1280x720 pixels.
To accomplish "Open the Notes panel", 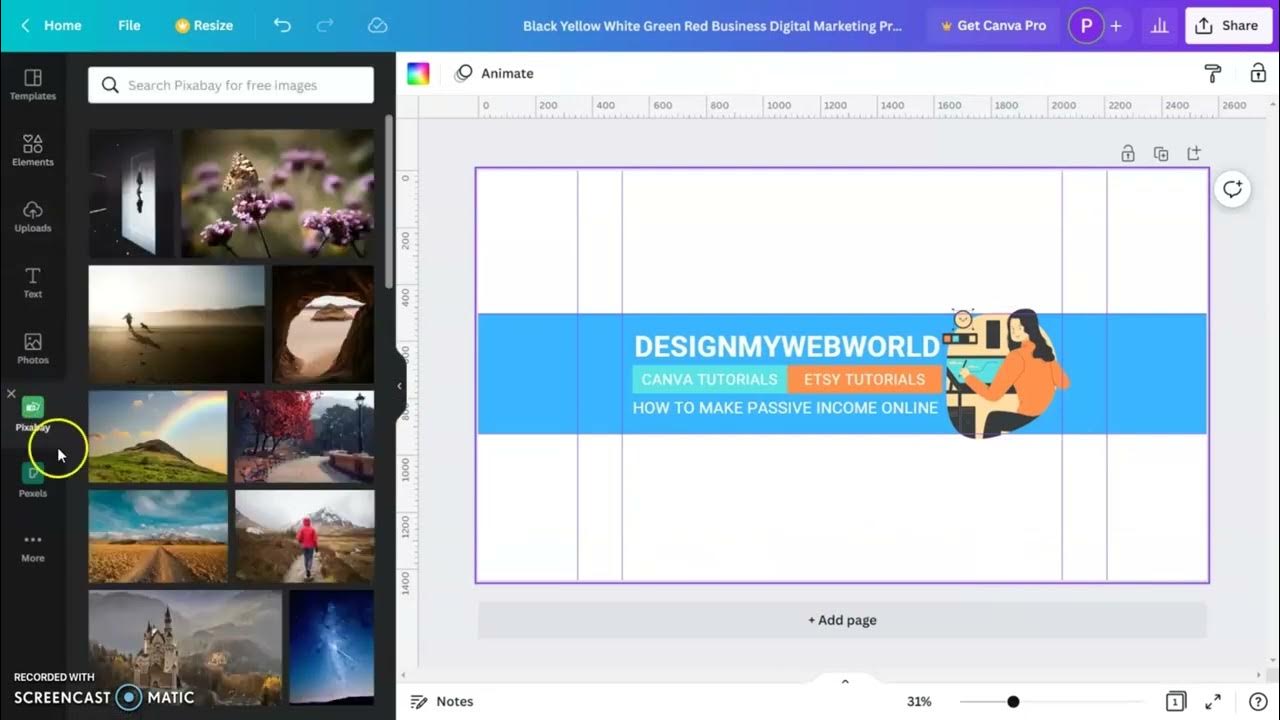I will [x=442, y=702].
